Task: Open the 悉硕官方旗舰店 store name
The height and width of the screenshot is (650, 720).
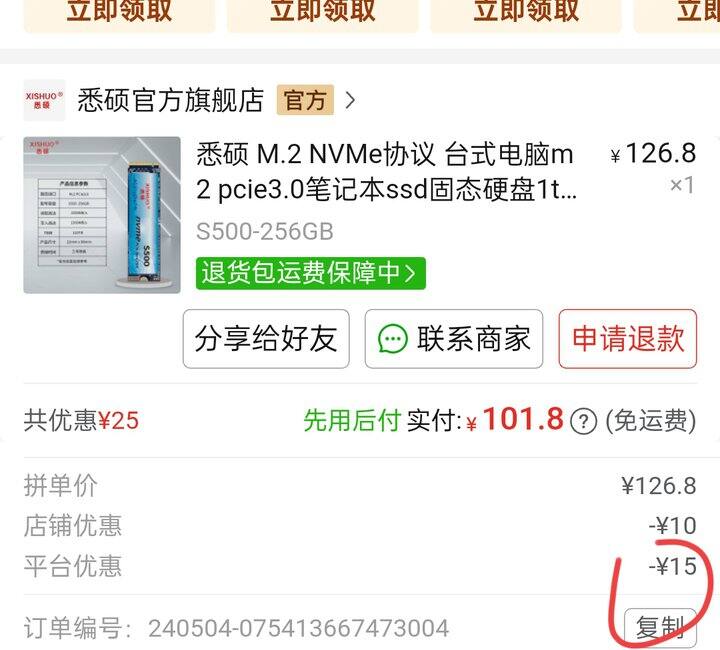Action: 170,100
